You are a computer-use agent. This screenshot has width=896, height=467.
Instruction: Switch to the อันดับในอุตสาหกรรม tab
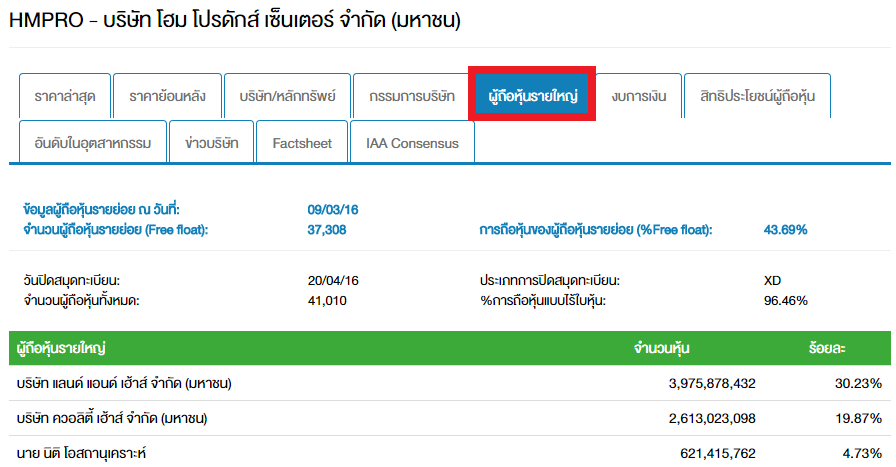[92, 143]
